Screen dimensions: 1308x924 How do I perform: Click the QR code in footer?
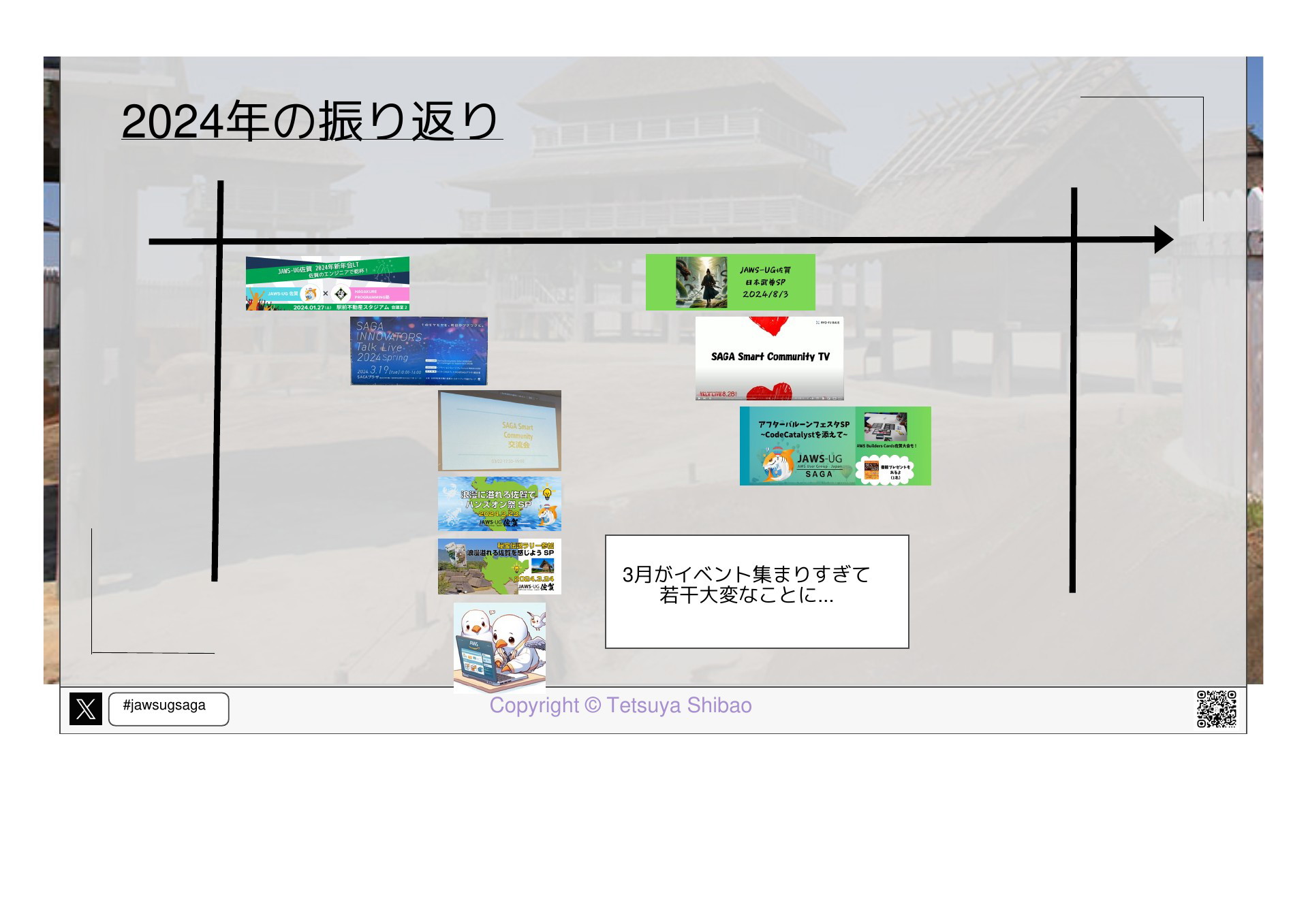click(1216, 709)
